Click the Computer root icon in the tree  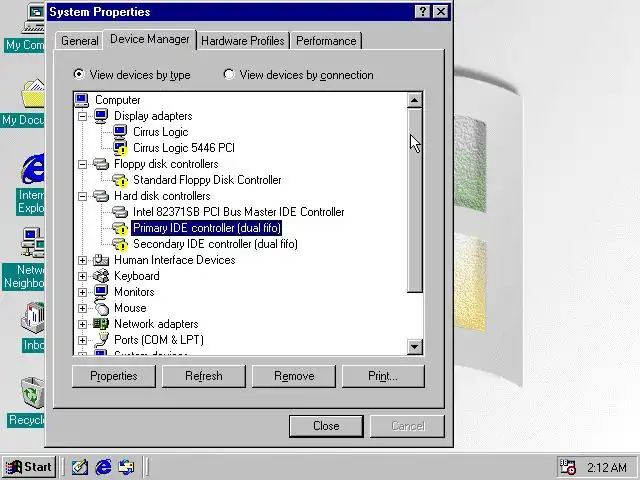(x=82, y=100)
